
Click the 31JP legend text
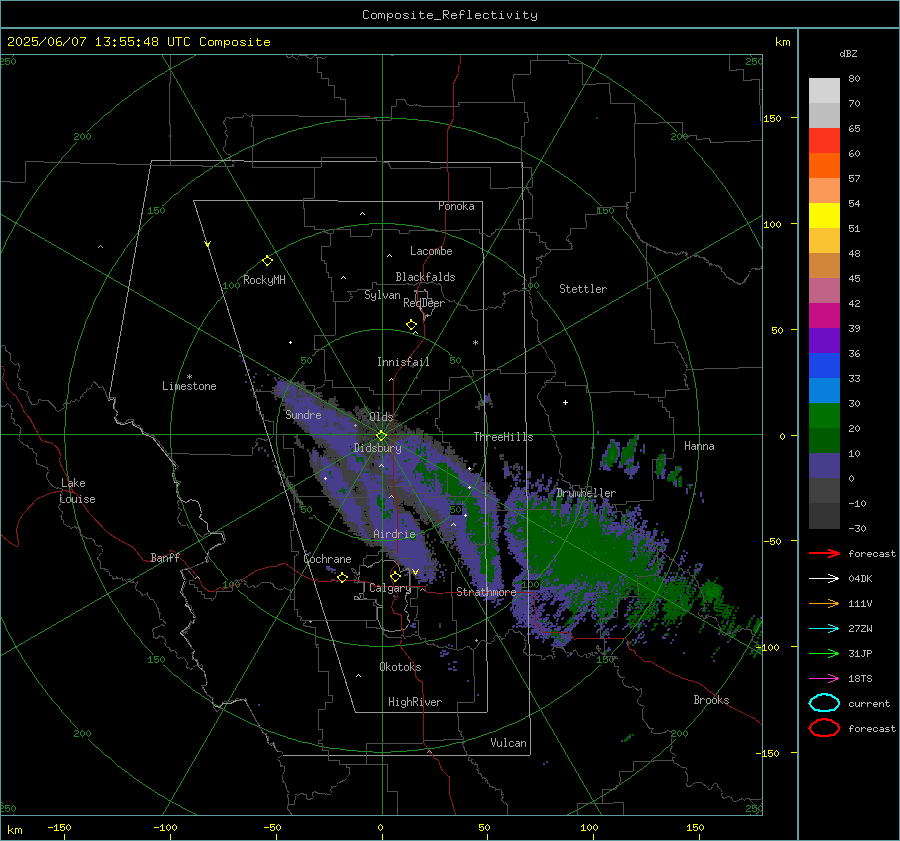[860, 653]
